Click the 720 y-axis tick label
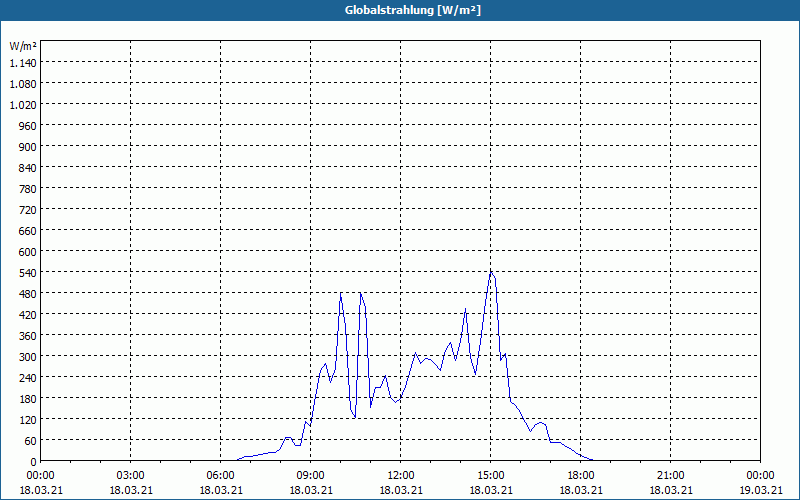The image size is (800, 500). pos(28,210)
